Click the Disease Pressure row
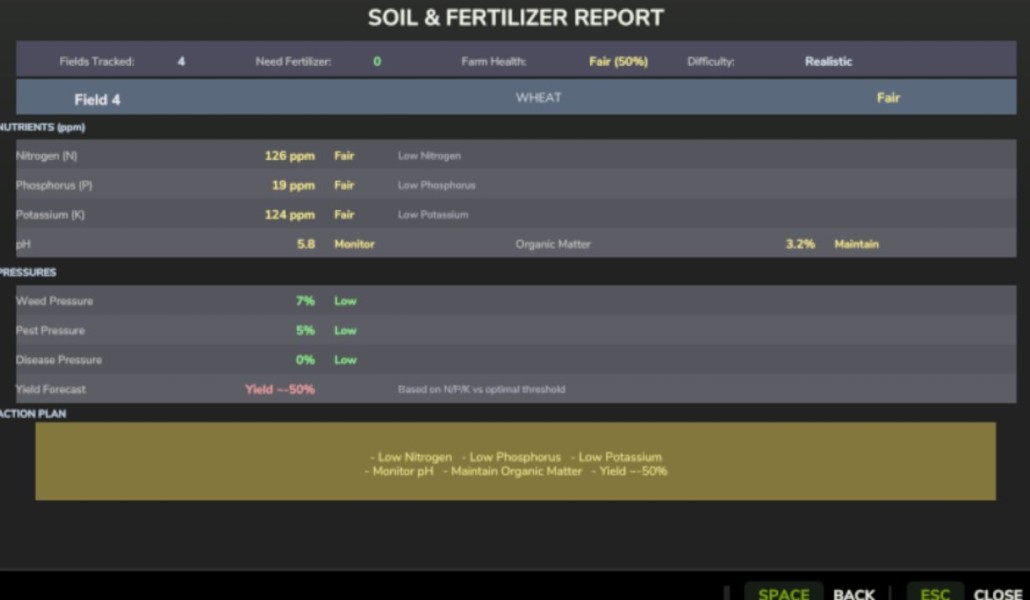 [516, 359]
